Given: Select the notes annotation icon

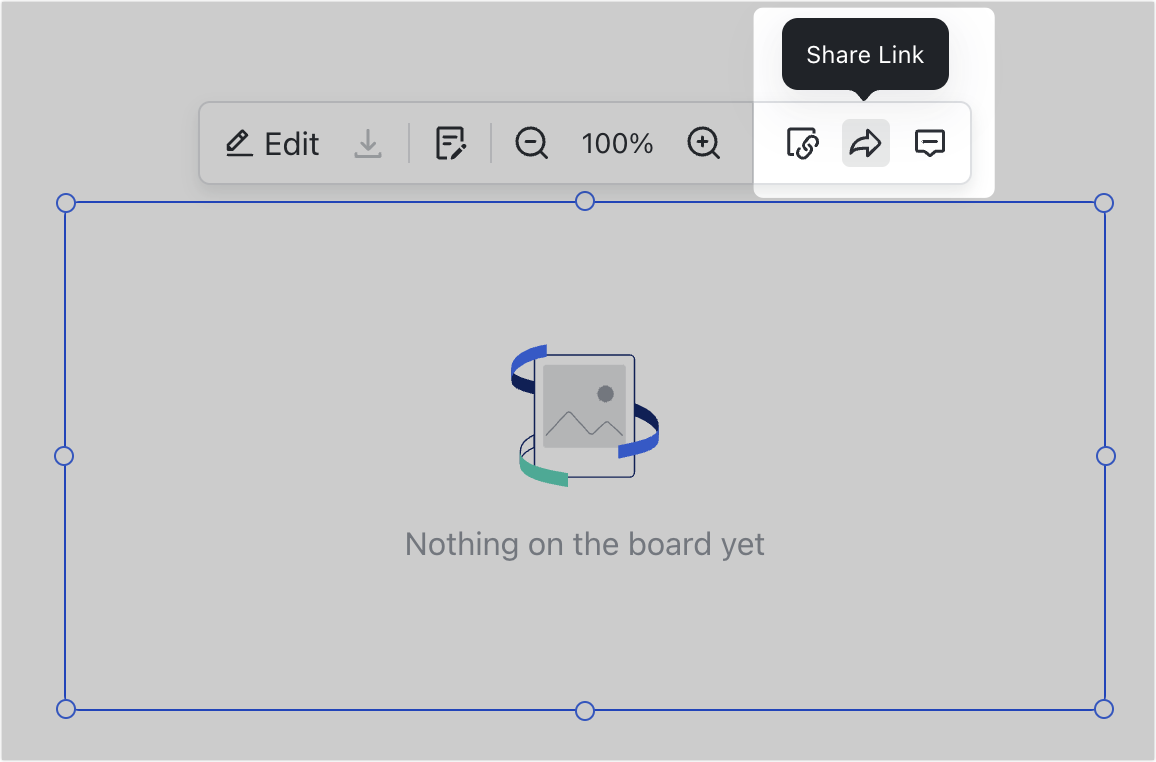Looking at the screenshot, I should (450, 143).
